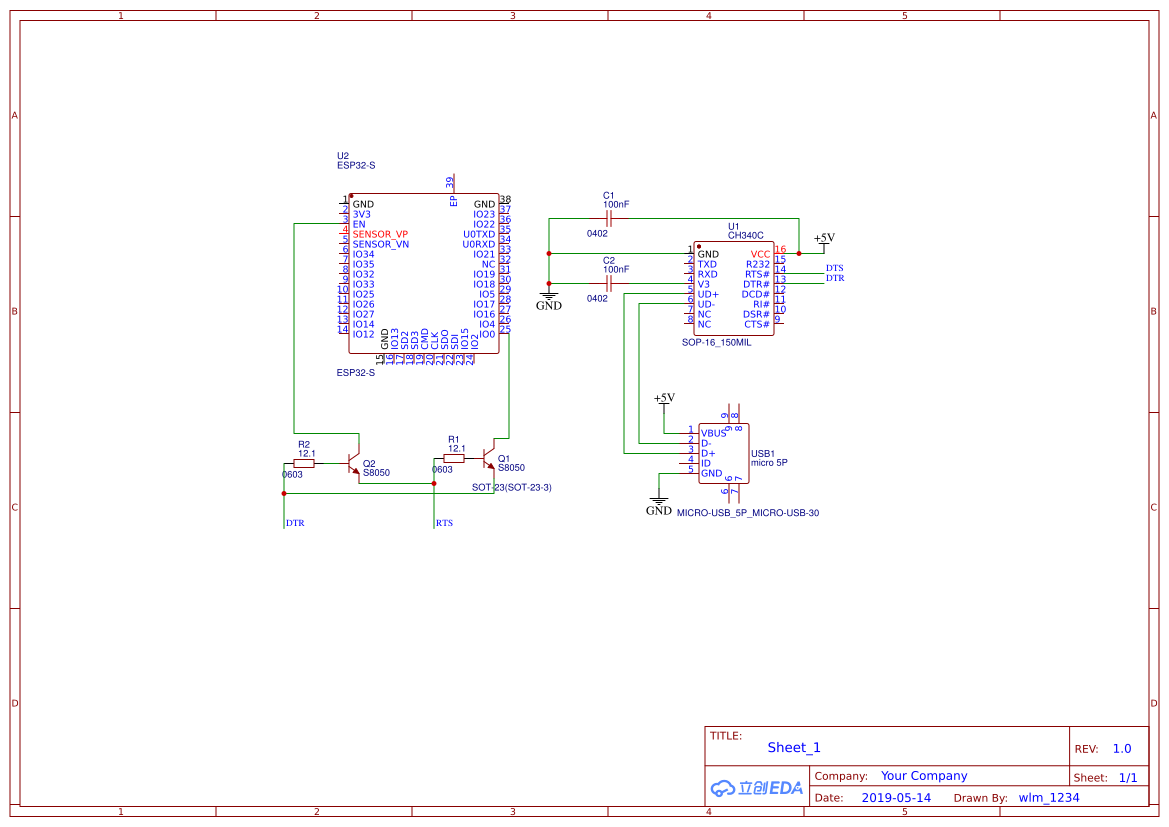Click the CH340C designator label above U1
Screen dimensions: 1169x827
(746, 235)
